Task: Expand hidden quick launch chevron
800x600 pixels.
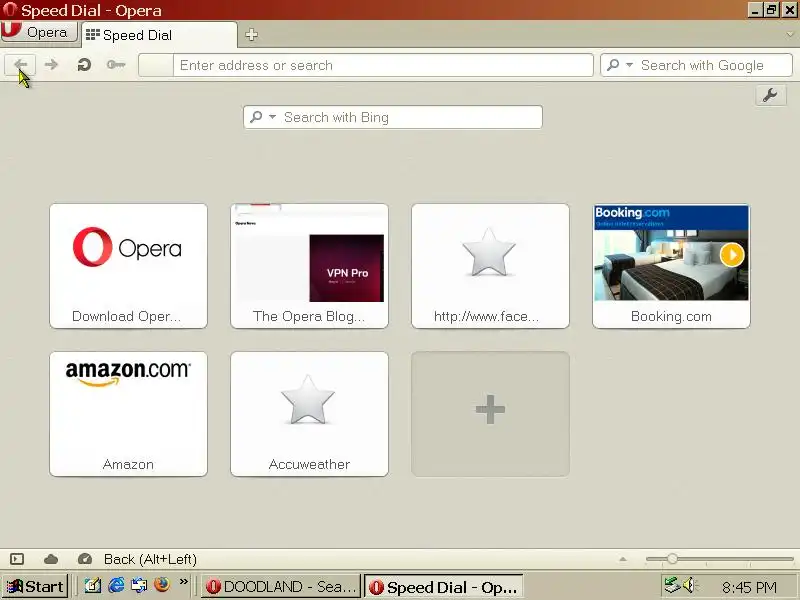Action: coord(184,582)
